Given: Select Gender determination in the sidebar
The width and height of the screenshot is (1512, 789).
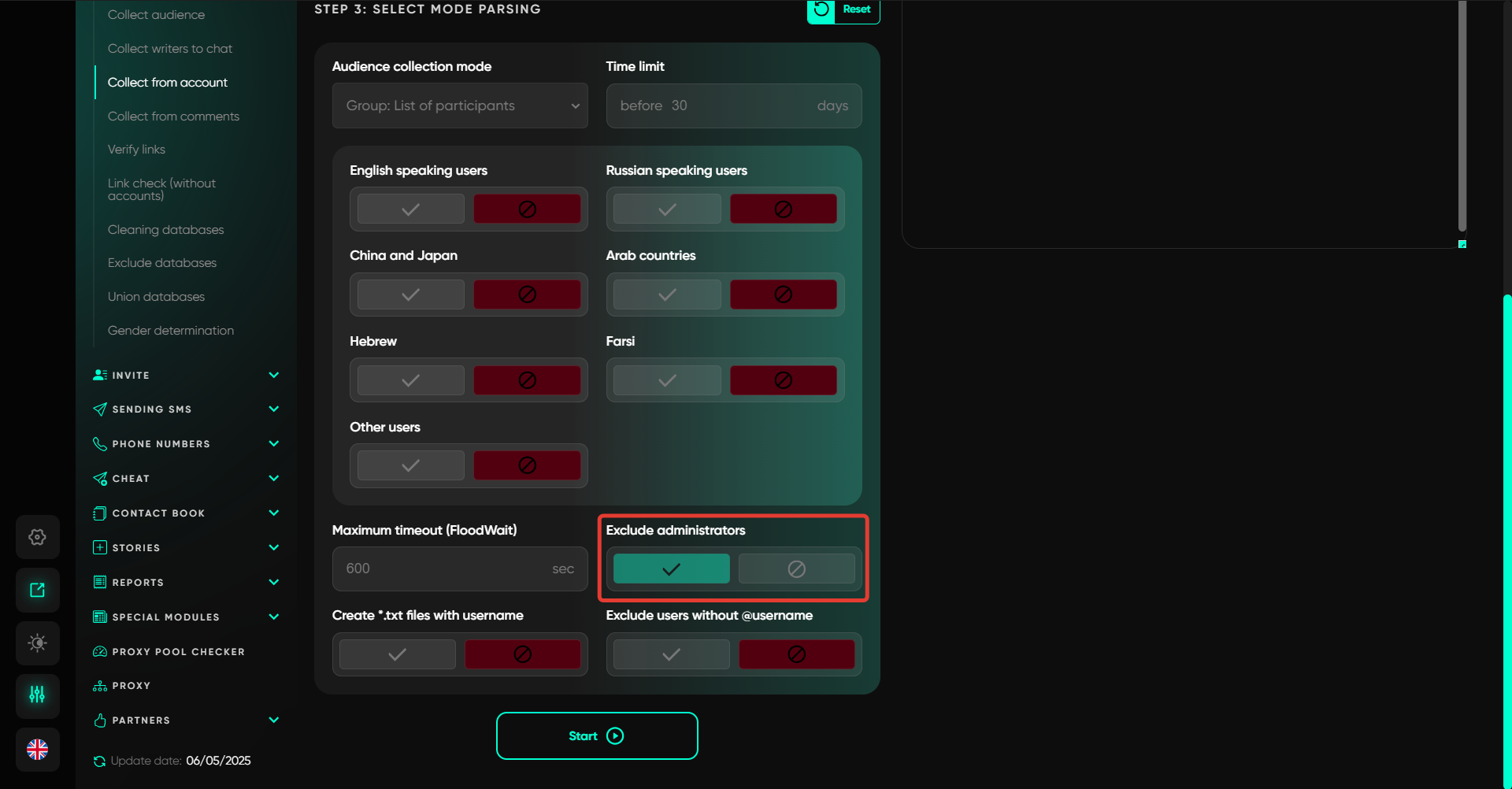Looking at the screenshot, I should coord(171,331).
